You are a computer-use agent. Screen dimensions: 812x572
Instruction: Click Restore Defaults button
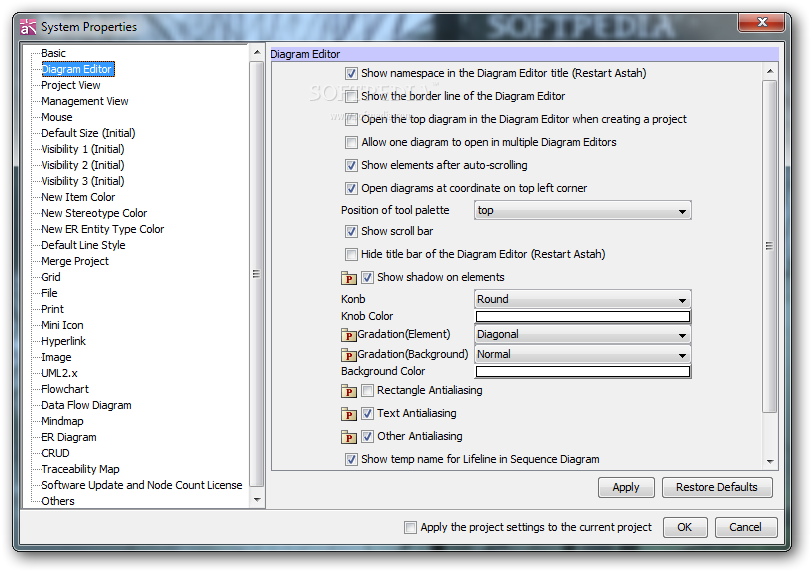[717, 488]
